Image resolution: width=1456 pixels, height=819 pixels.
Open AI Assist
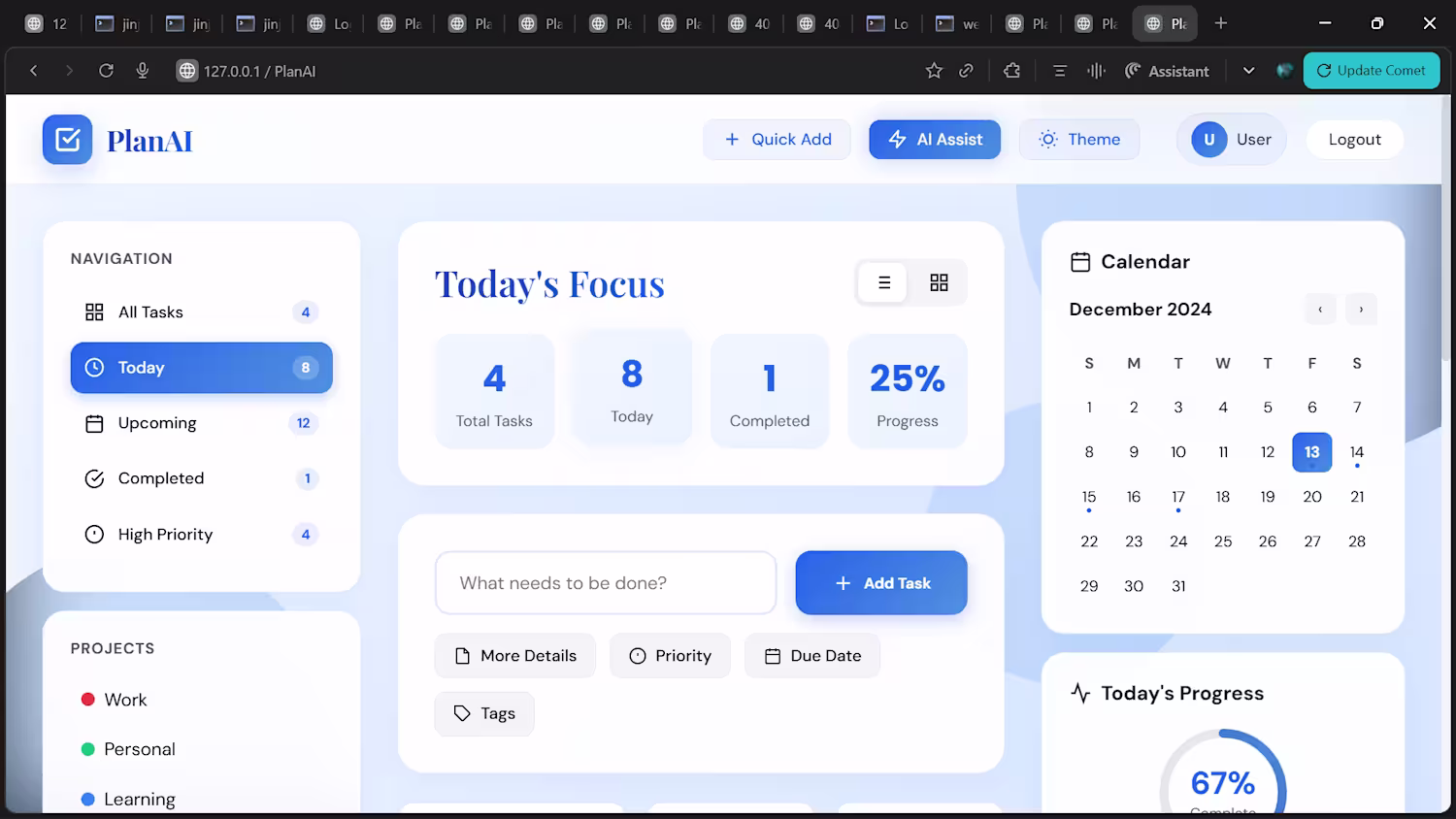[935, 140]
